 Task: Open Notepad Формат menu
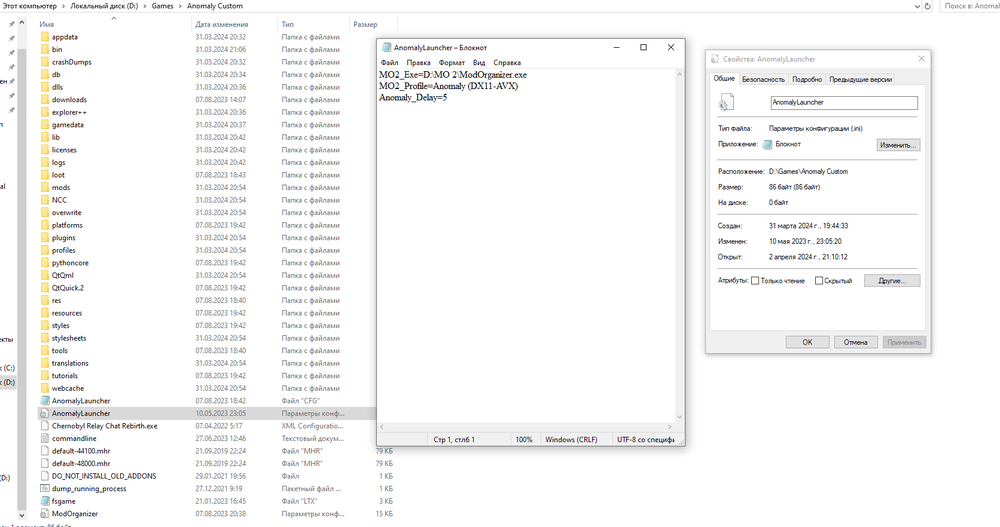452,63
